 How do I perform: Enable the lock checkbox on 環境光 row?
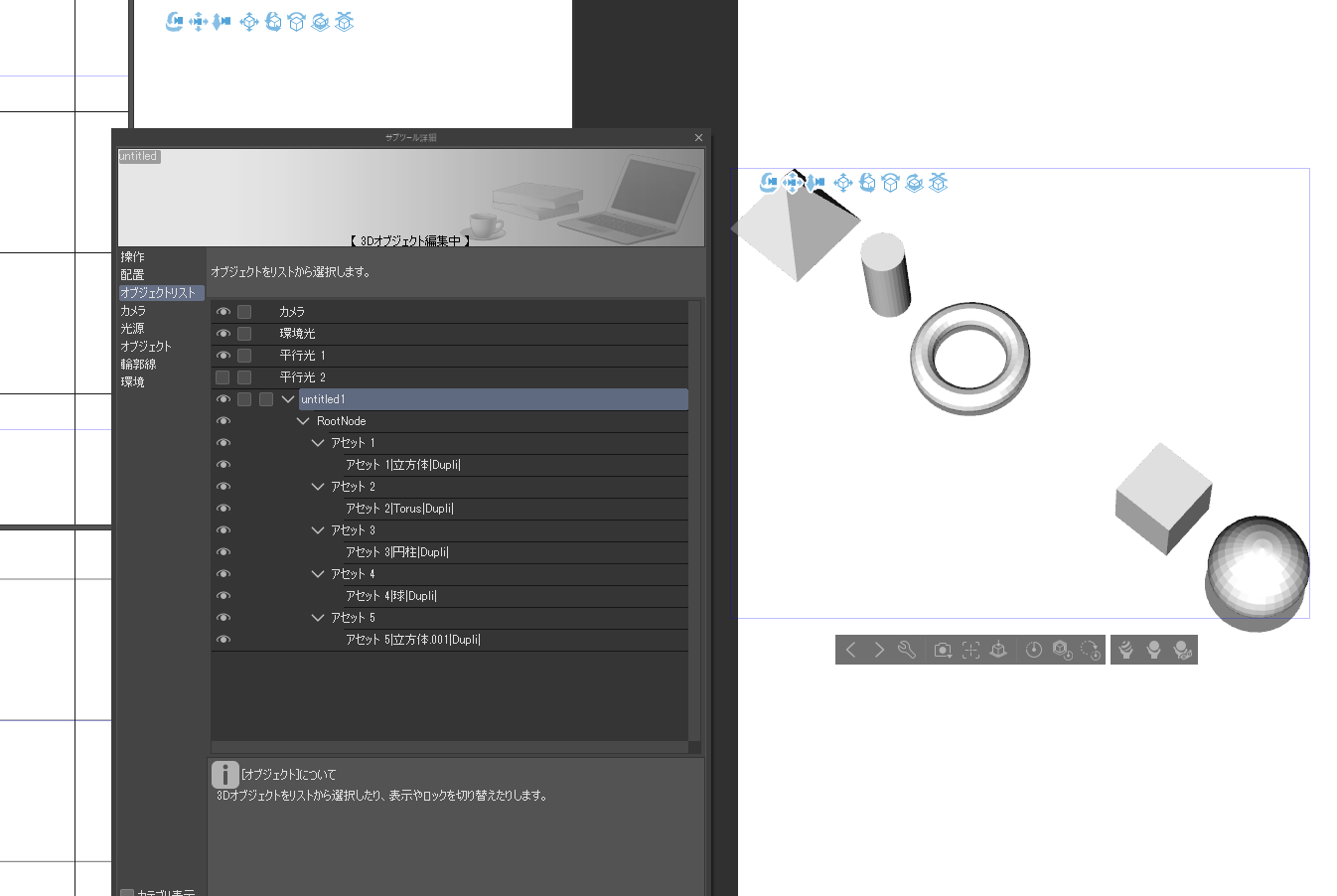[244, 334]
